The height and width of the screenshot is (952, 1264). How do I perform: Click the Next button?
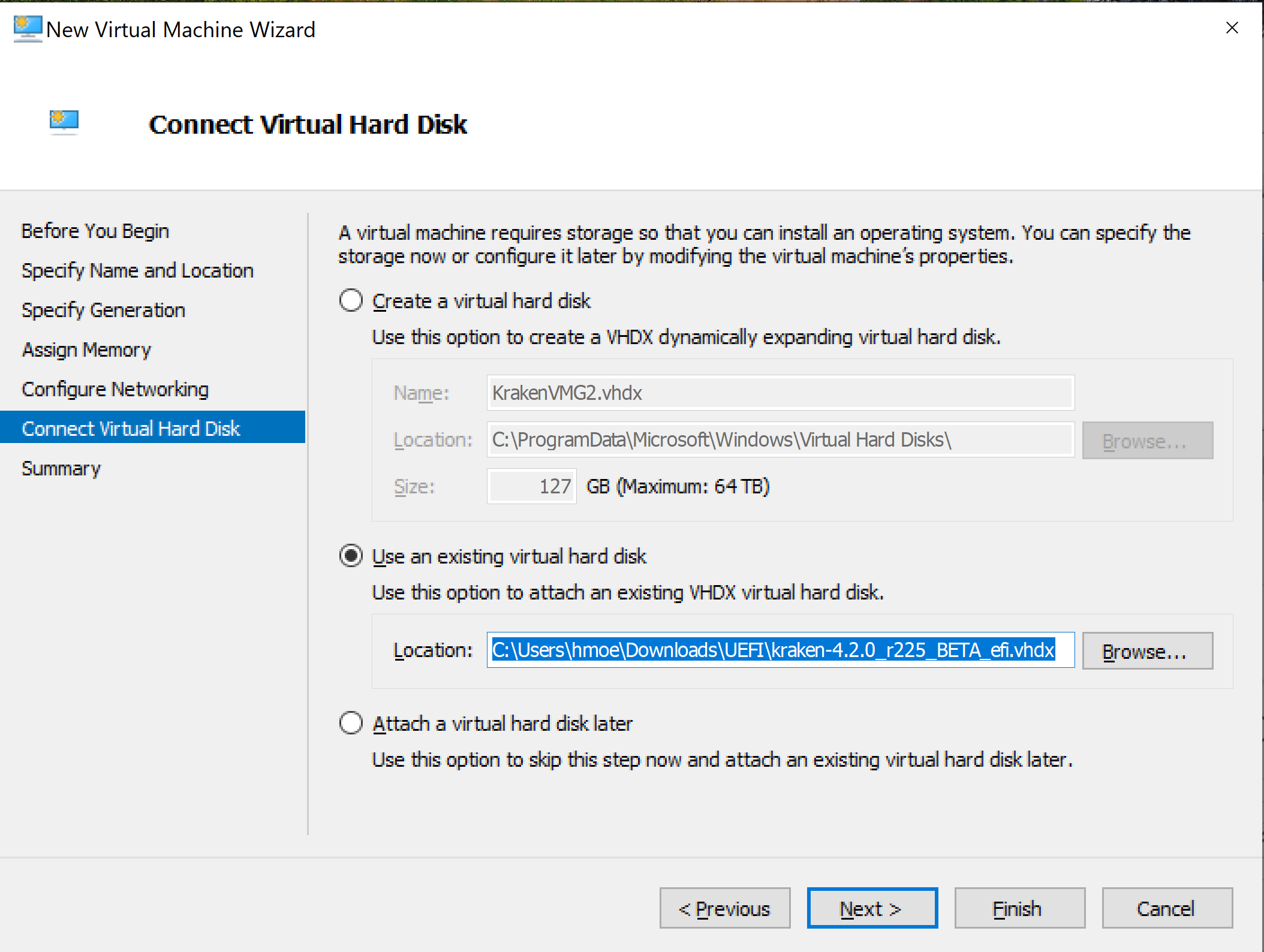point(872,908)
